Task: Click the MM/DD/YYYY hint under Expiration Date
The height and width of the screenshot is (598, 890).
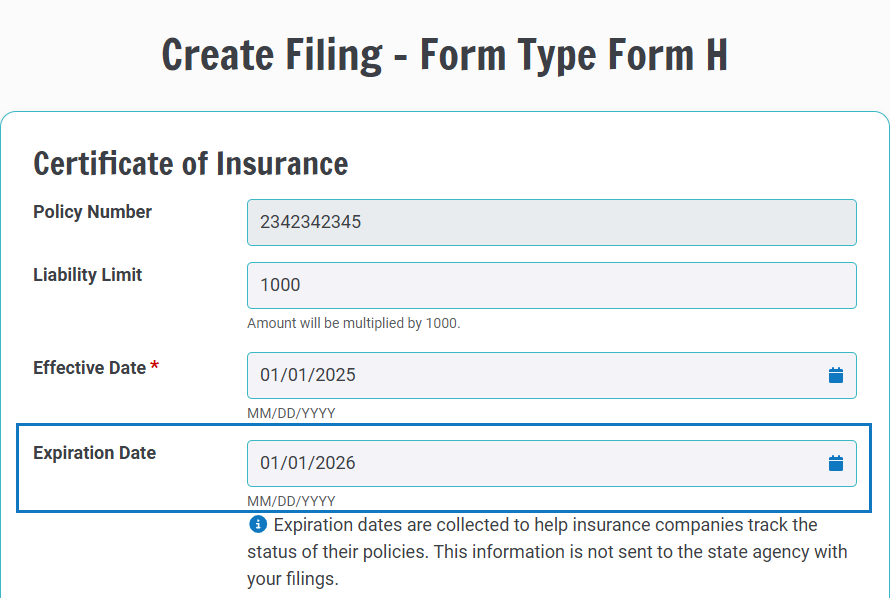Action: point(291,500)
